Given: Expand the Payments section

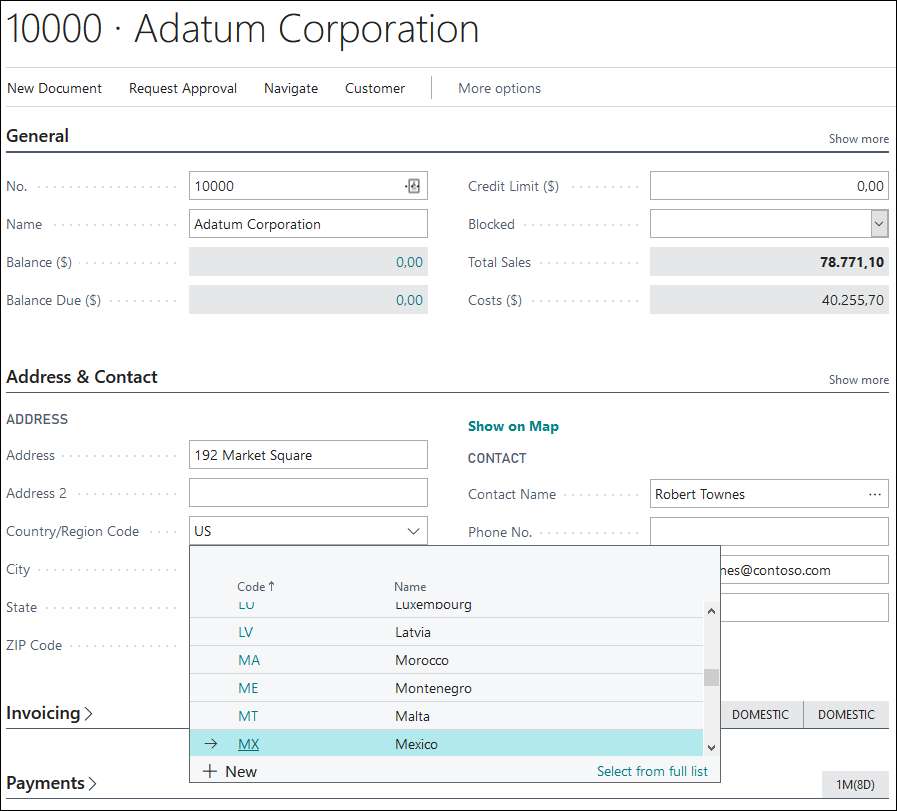Looking at the screenshot, I should coord(49,783).
